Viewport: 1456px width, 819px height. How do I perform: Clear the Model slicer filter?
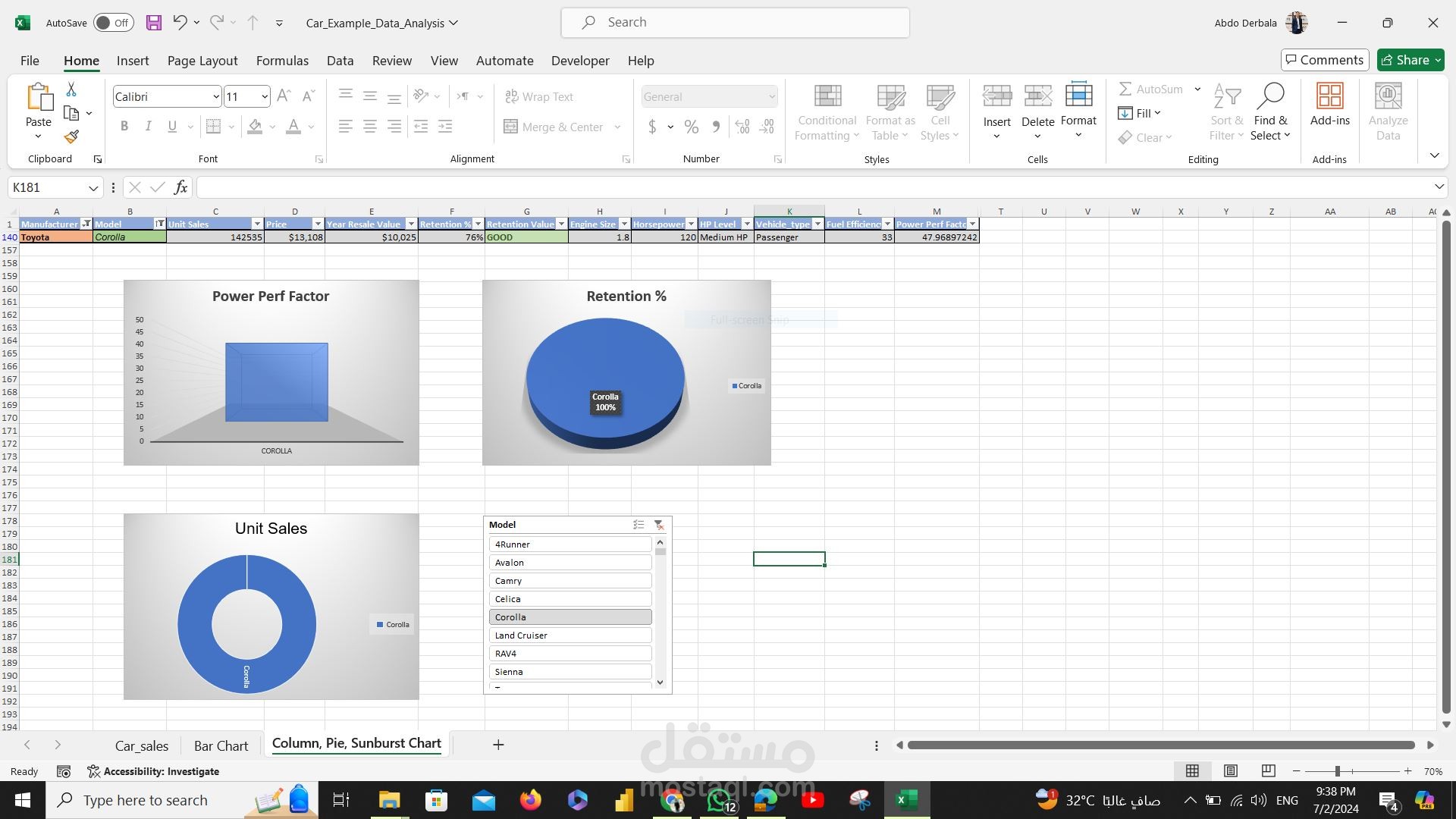click(658, 525)
